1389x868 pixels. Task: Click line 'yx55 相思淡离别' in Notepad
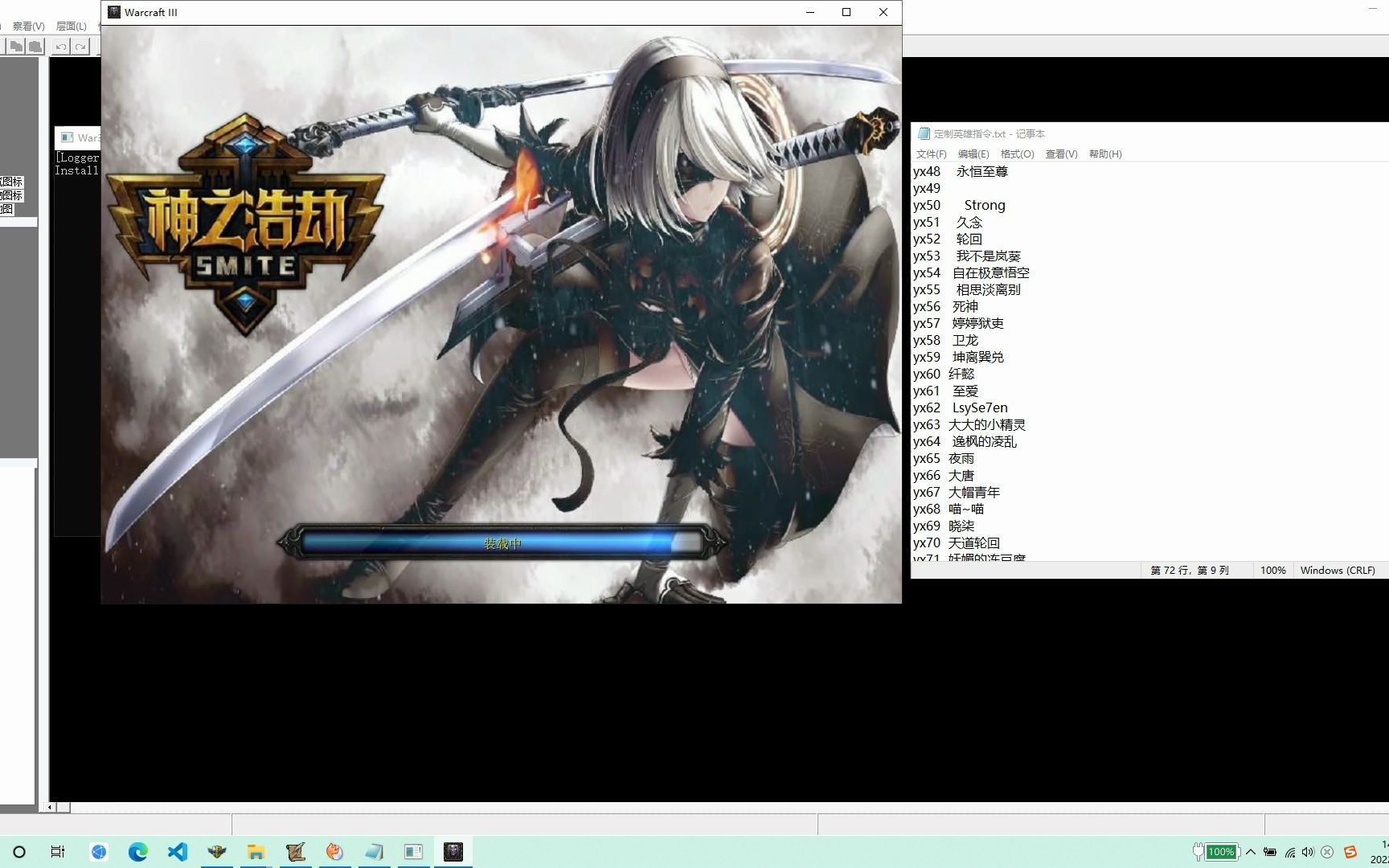point(967,289)
